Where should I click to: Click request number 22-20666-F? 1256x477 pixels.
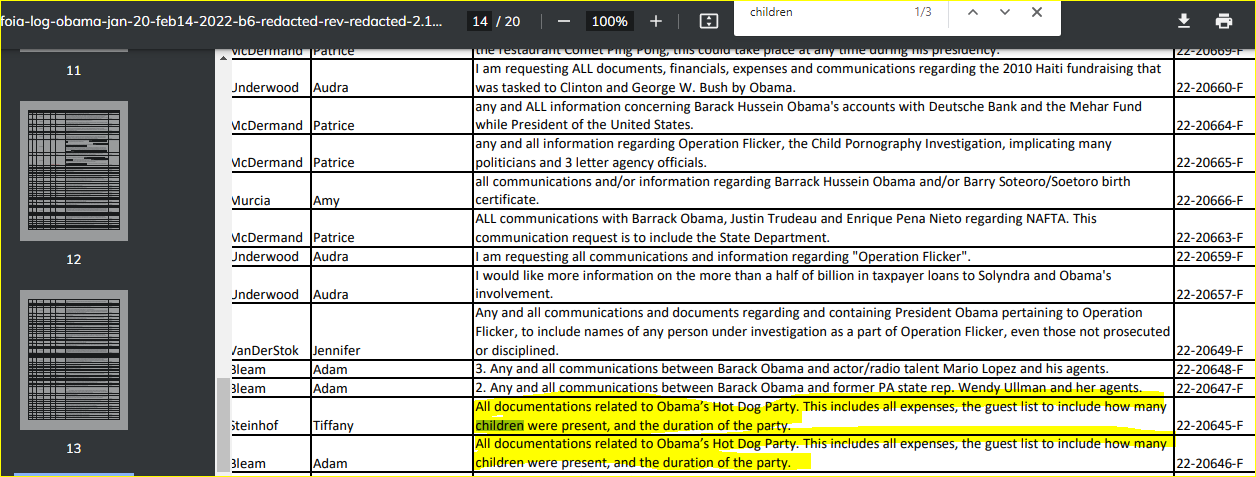pyautogui.click(x=1212, y=200)
